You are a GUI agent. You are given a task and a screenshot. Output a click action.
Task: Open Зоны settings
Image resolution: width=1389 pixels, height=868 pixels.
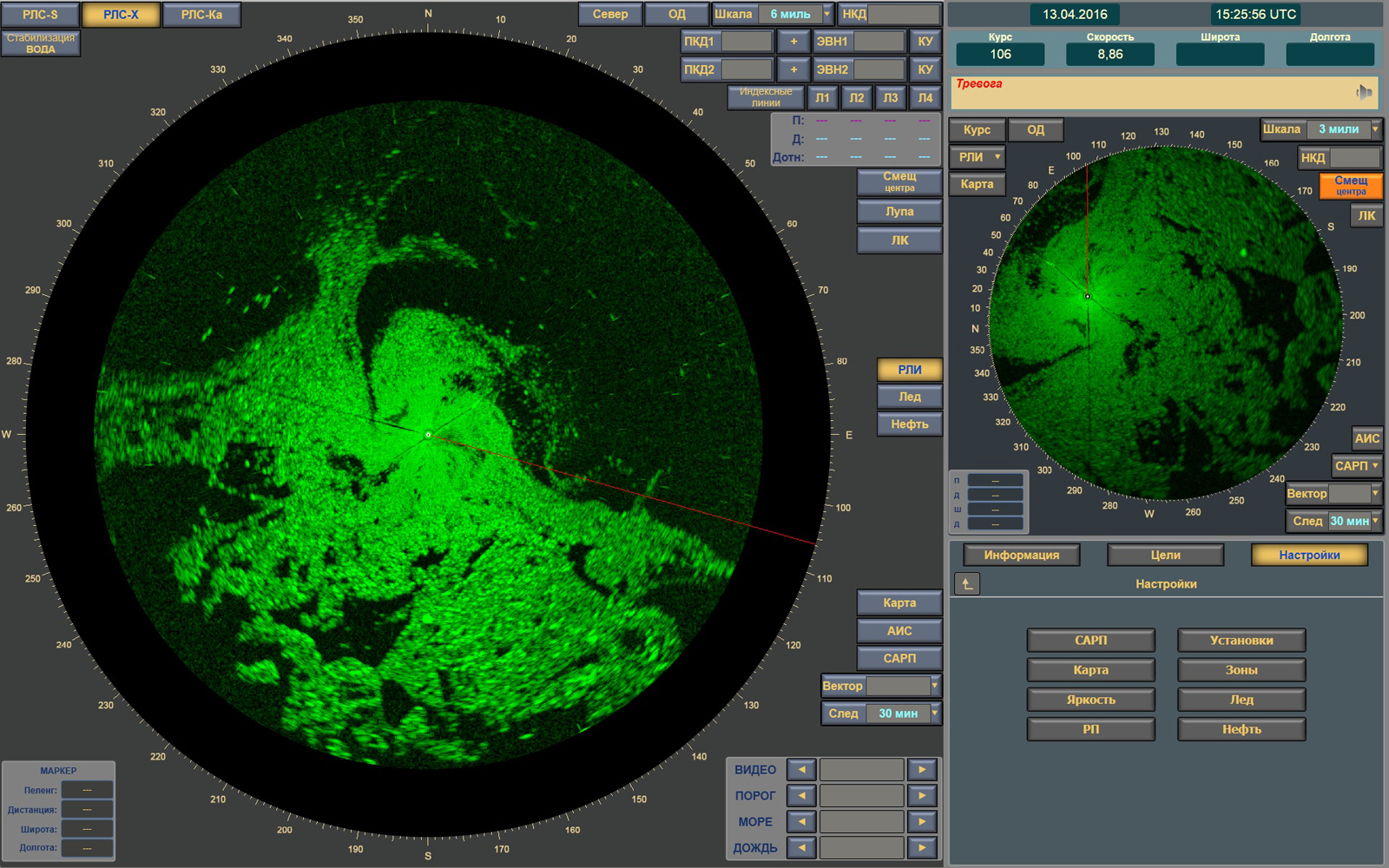pyautogui.click(x=1241, y=670)
